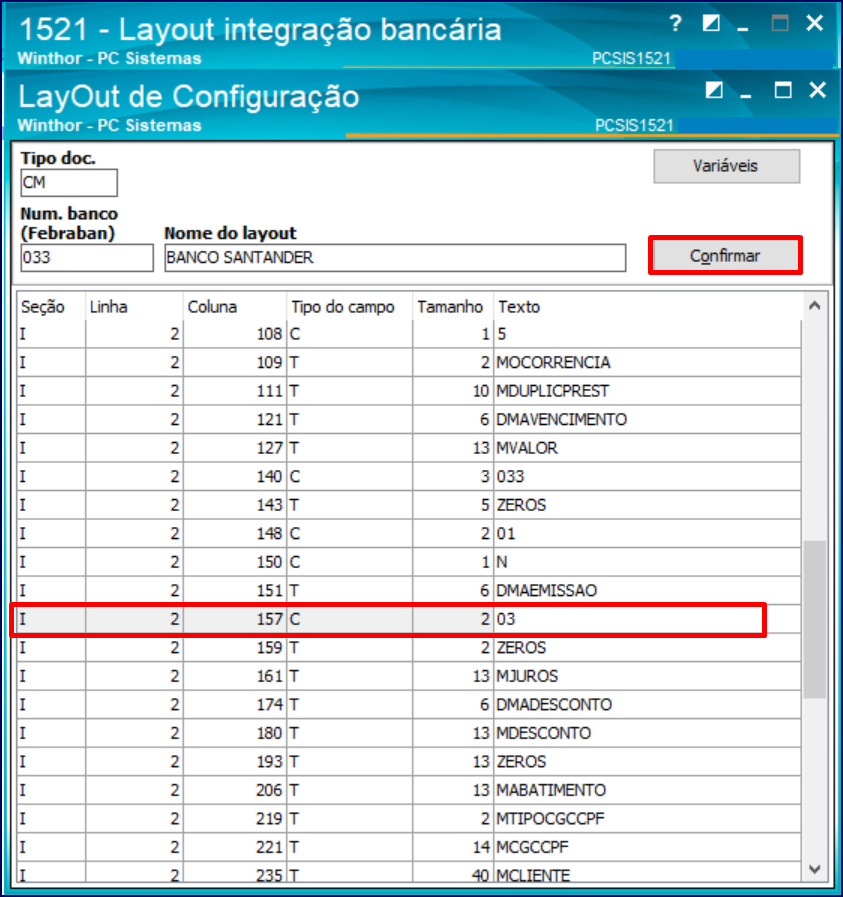
Task: Click Tamanho value 14 in the MCGCCPF row
Action: [x=452, y=847]
